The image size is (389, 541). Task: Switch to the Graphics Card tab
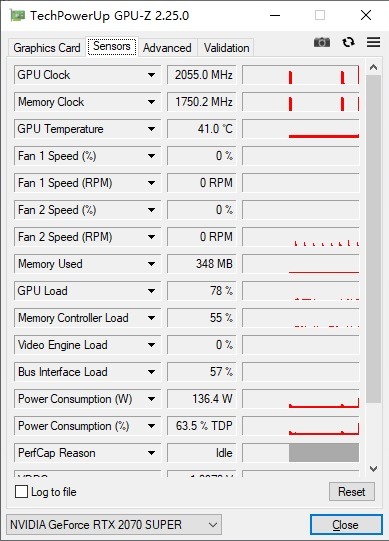pyautogui.click(x=47, y=48)
